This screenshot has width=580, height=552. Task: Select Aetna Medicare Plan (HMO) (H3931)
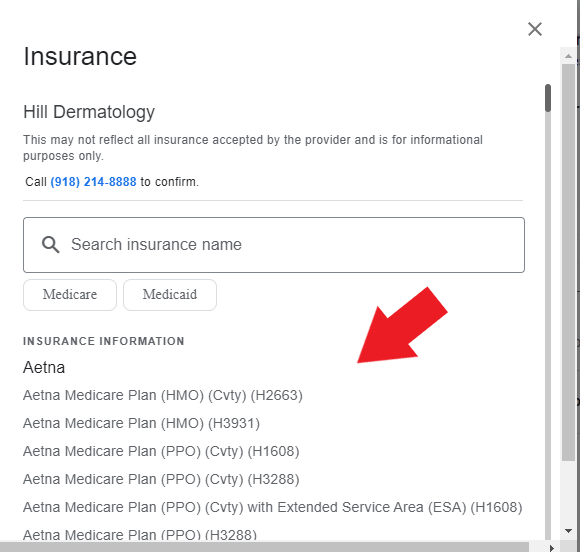[141, 423]
